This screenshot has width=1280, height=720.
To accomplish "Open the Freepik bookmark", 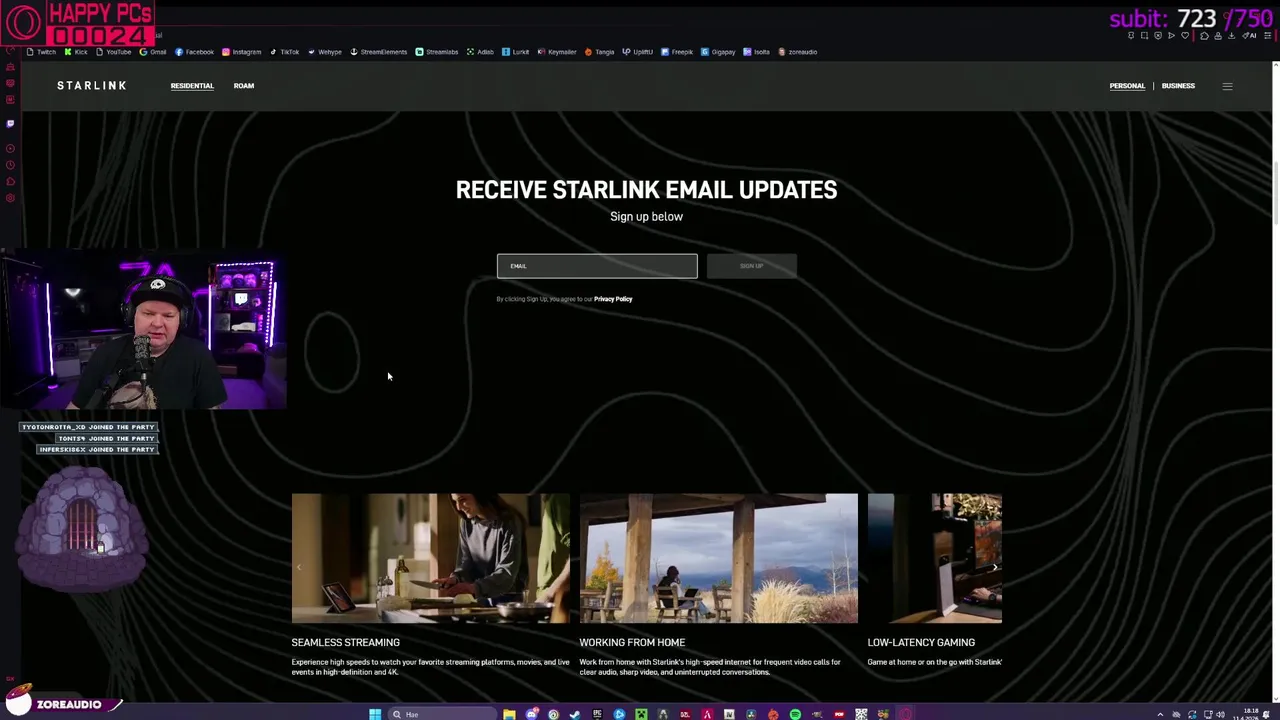I will tap(677, 52).
